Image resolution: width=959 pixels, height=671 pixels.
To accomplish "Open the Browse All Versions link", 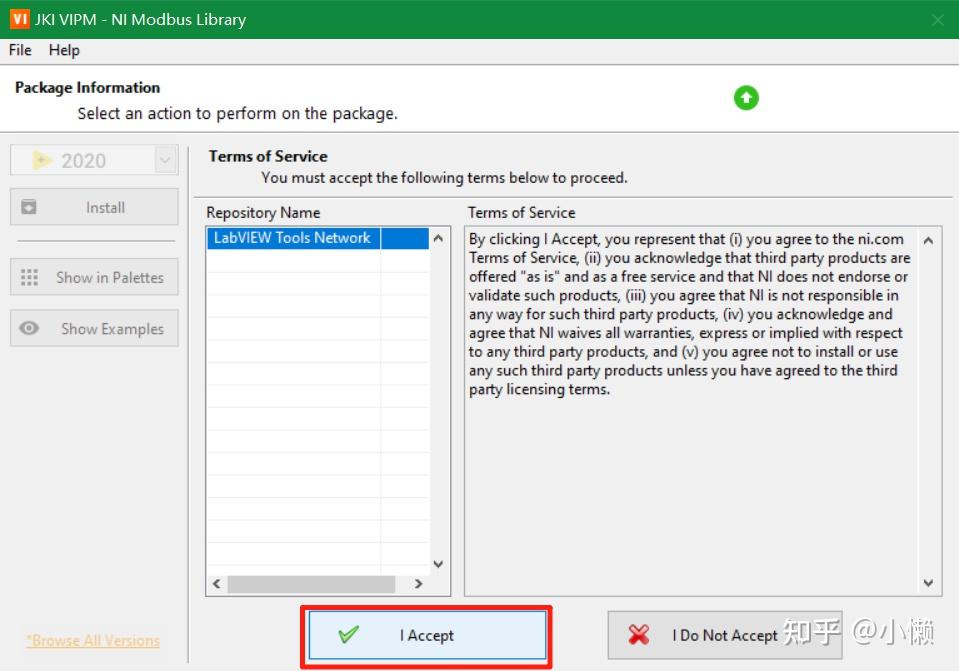I will tap(93, 640).
